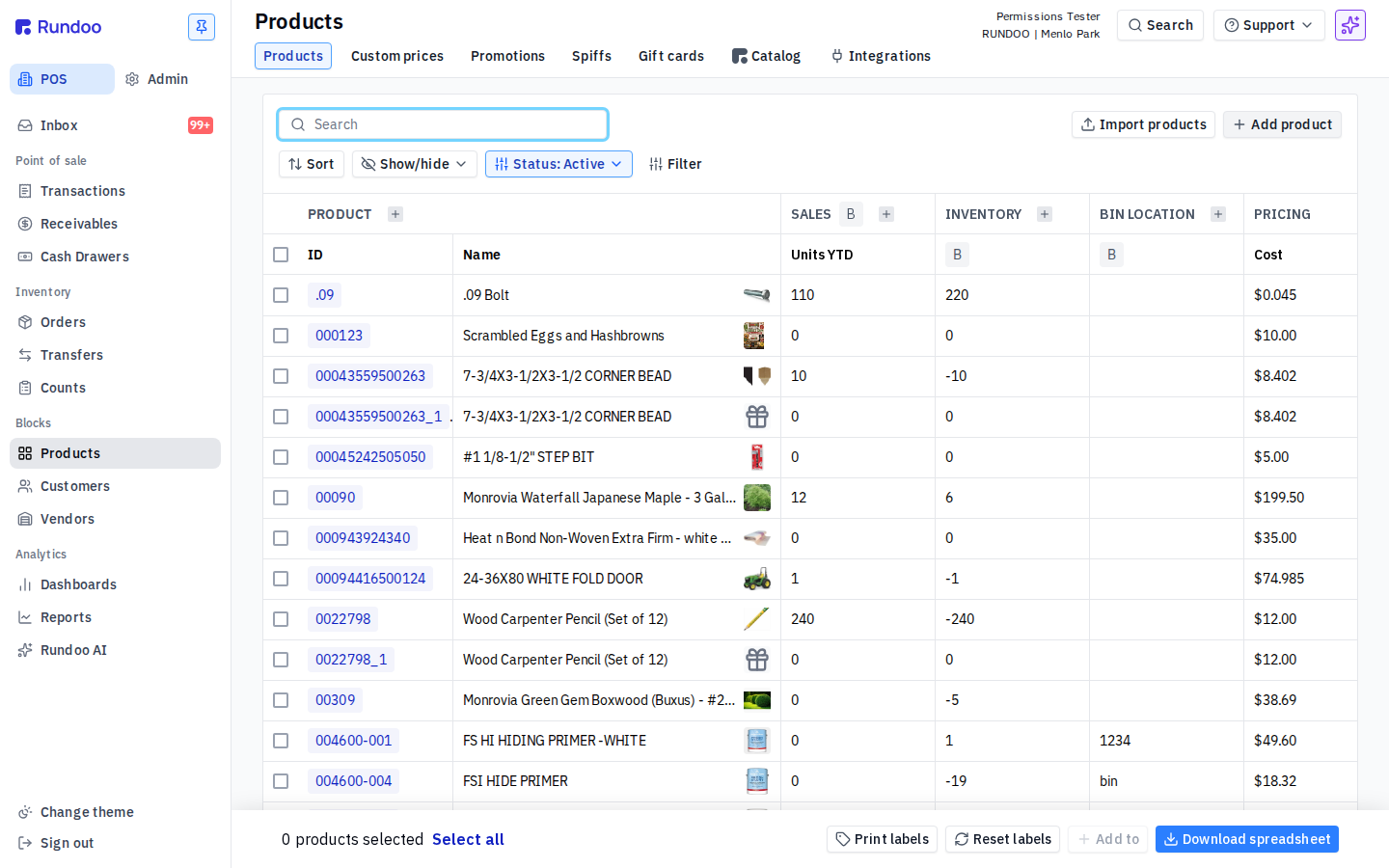1389x868 pixels.
Task: Click Print labels
Action: tap(882, 839)
